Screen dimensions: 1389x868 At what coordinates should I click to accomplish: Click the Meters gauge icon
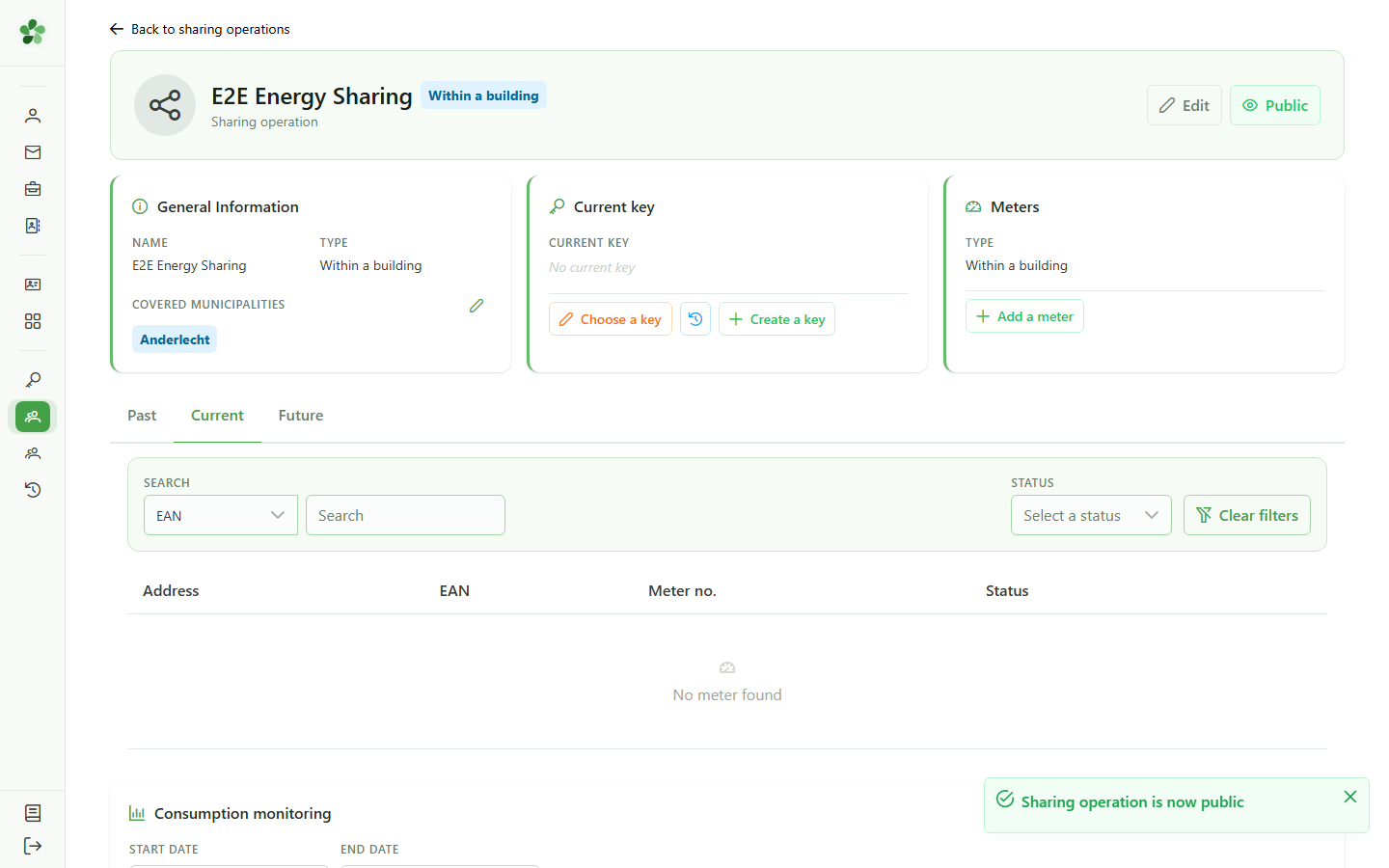click(973, 206)
